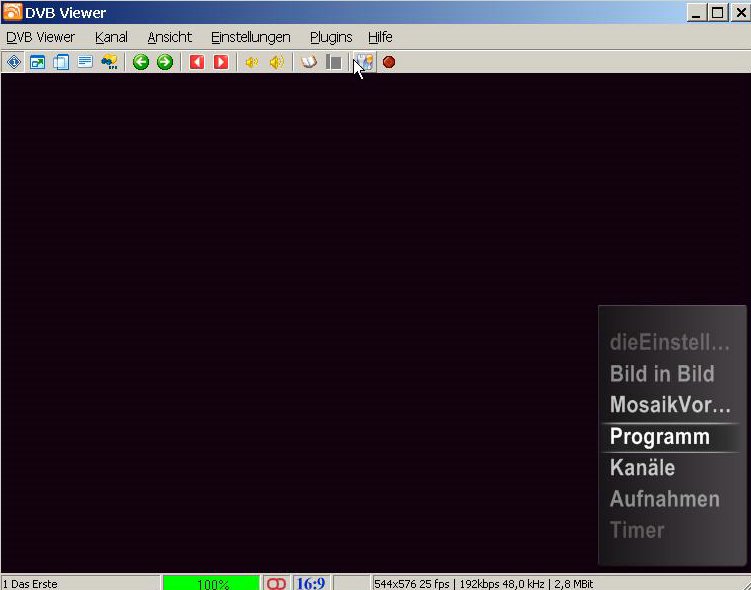Screen dimensions: 751x590
Task: Open the DVB Viewer menu
Action: click(x=41, y=37)
